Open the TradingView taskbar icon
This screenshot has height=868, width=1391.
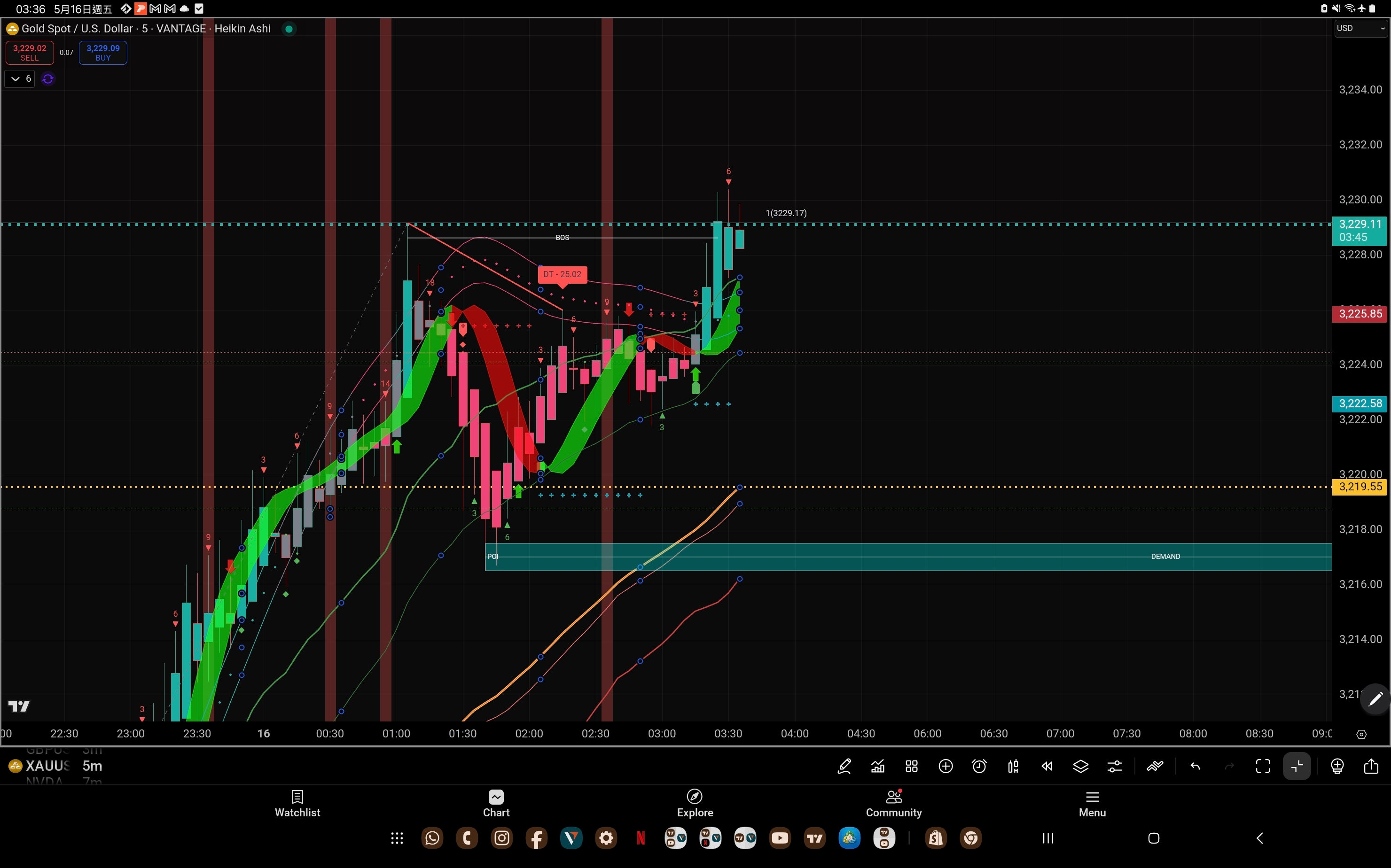815,838
